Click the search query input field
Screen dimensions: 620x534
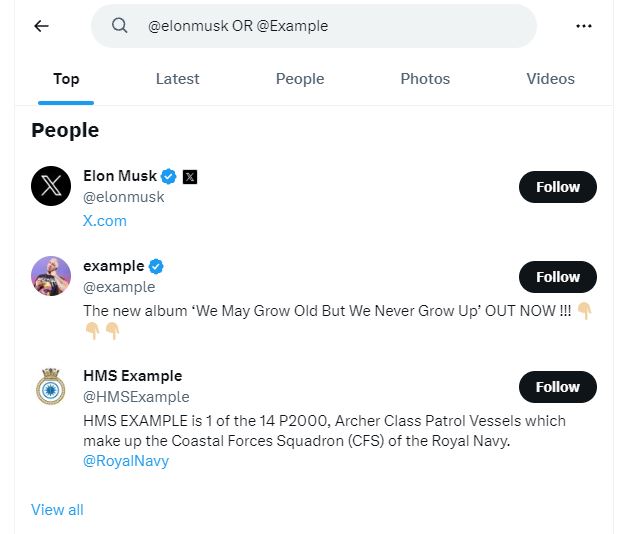click(x=314, y=26)
